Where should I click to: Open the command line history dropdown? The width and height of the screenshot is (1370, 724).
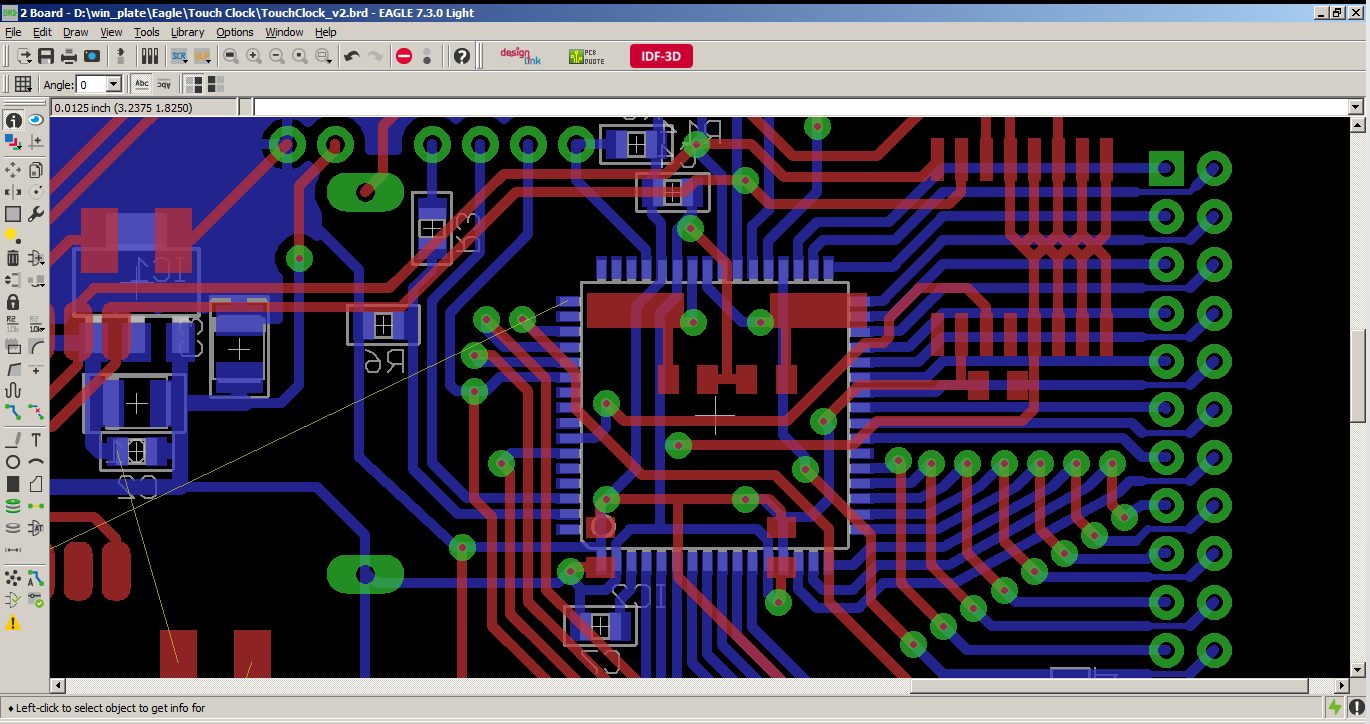click(1356, 107)
